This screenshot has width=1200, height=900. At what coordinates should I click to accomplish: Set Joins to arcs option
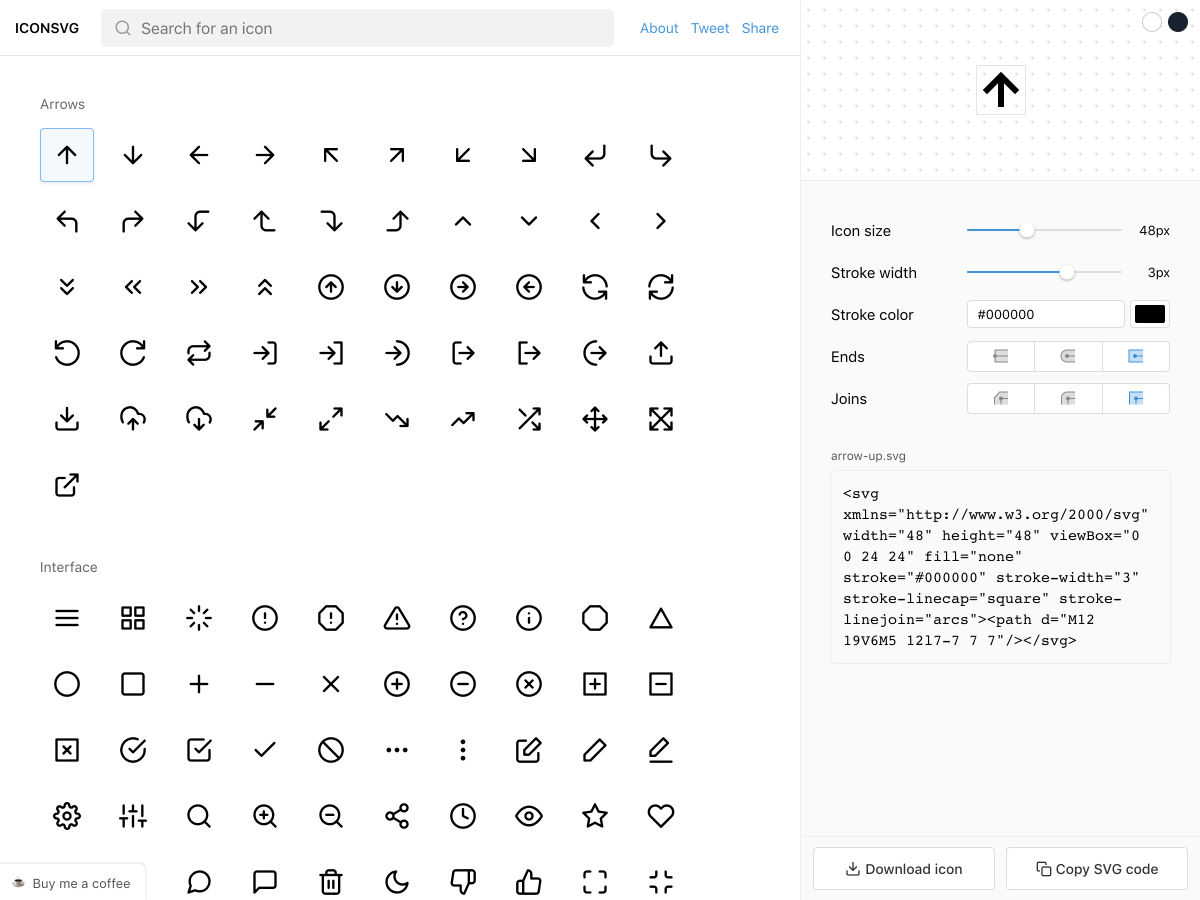coord(1135,398)
